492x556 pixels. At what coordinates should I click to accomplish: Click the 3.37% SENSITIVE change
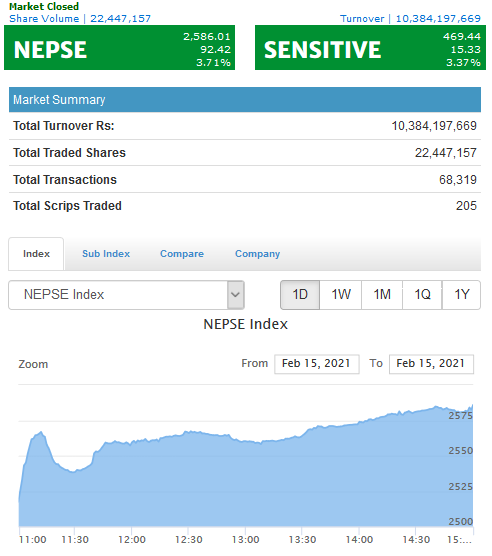463,63
